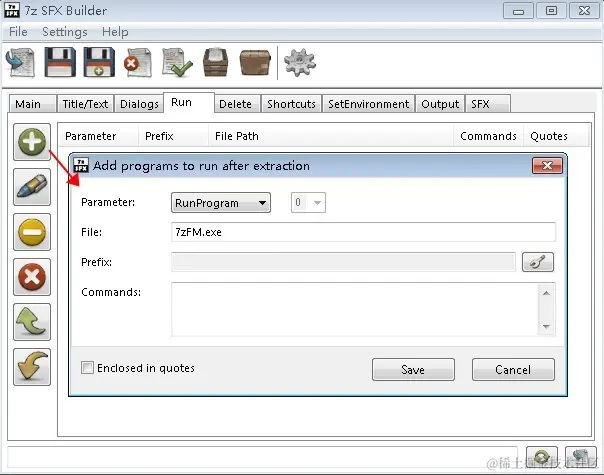Minimize the 7z SFX Builder window
The image size is (604, 475).
(518, 11)
